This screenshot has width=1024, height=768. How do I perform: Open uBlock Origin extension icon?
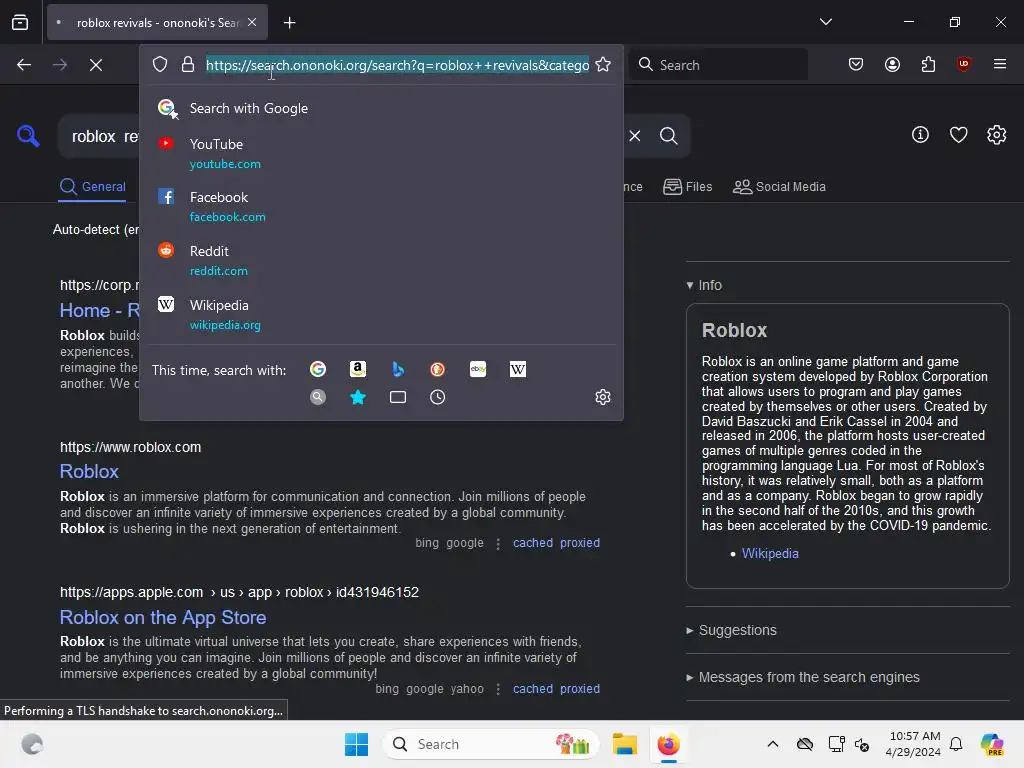tap(963, 64)
